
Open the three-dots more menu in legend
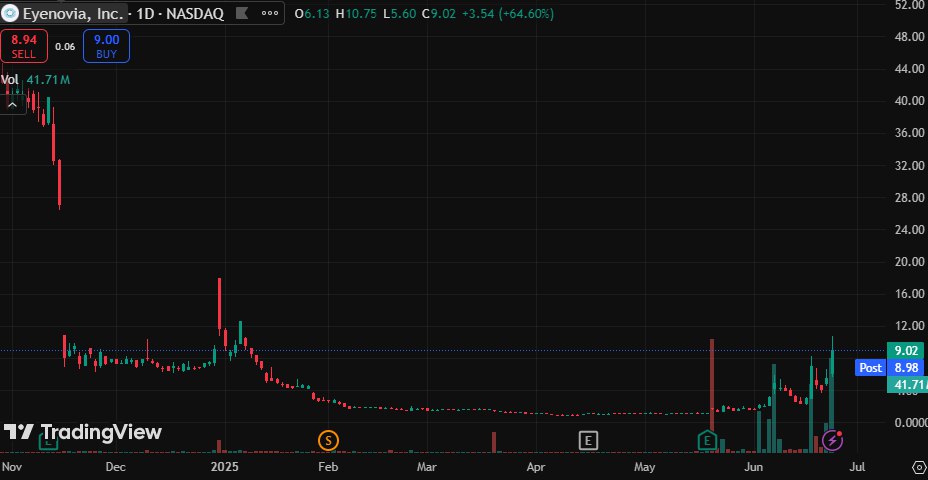(269, 13)
